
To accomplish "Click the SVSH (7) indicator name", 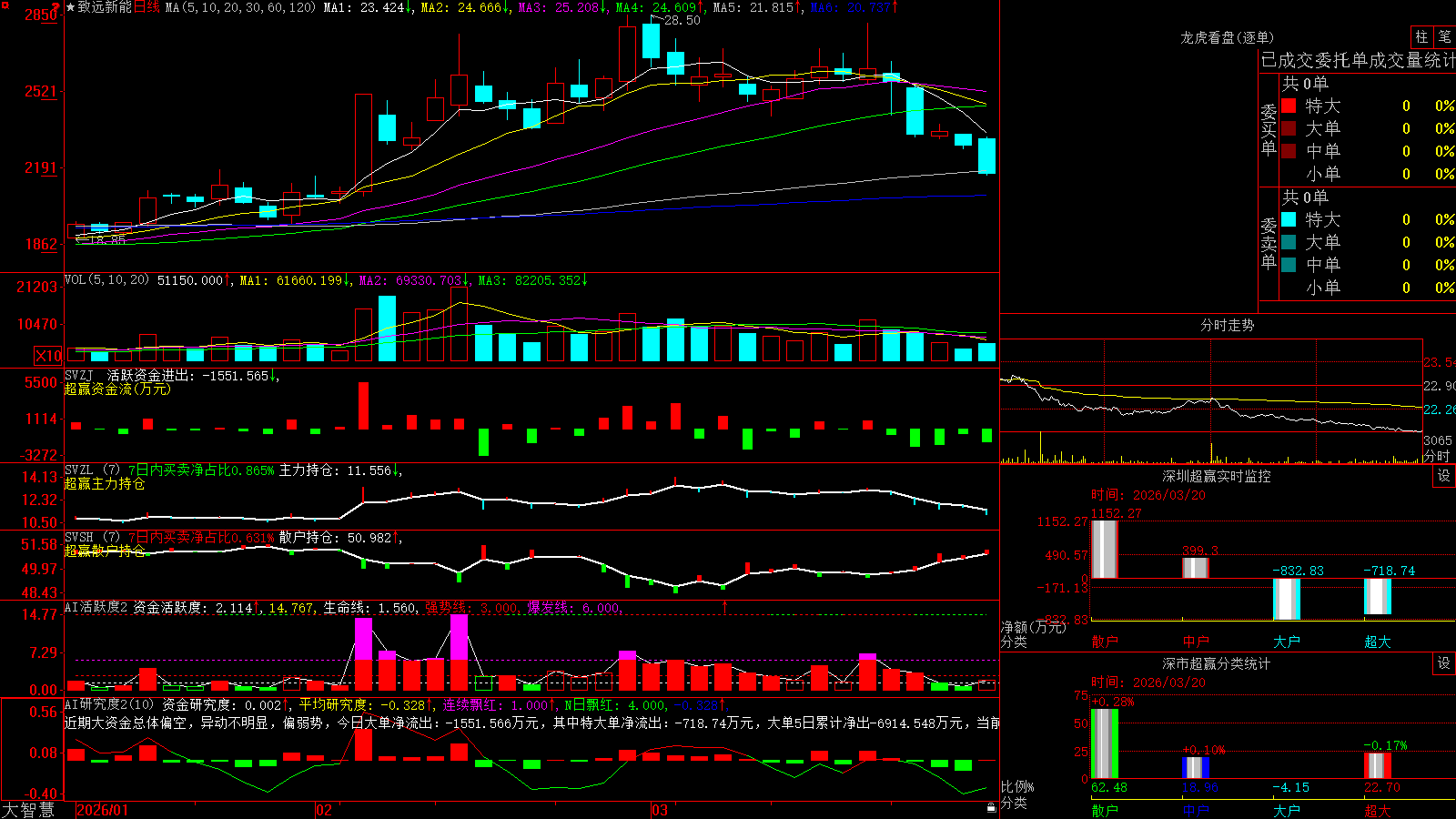I will coord(92,538).
